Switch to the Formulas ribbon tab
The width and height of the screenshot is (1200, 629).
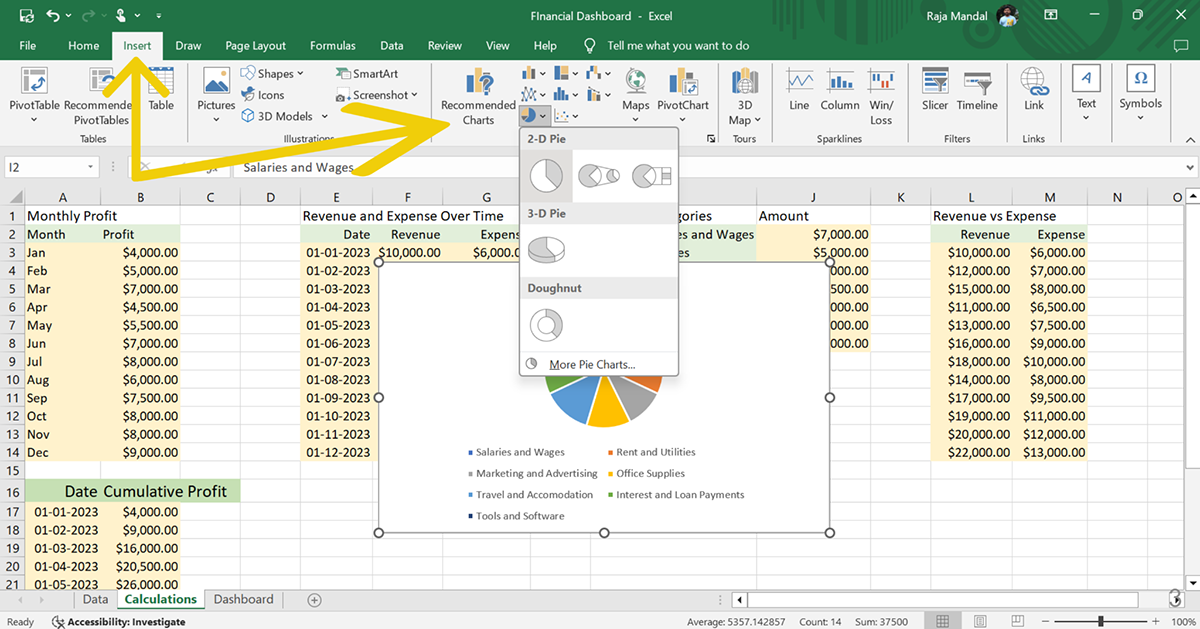pyautogui.click(x=332, y=45)
